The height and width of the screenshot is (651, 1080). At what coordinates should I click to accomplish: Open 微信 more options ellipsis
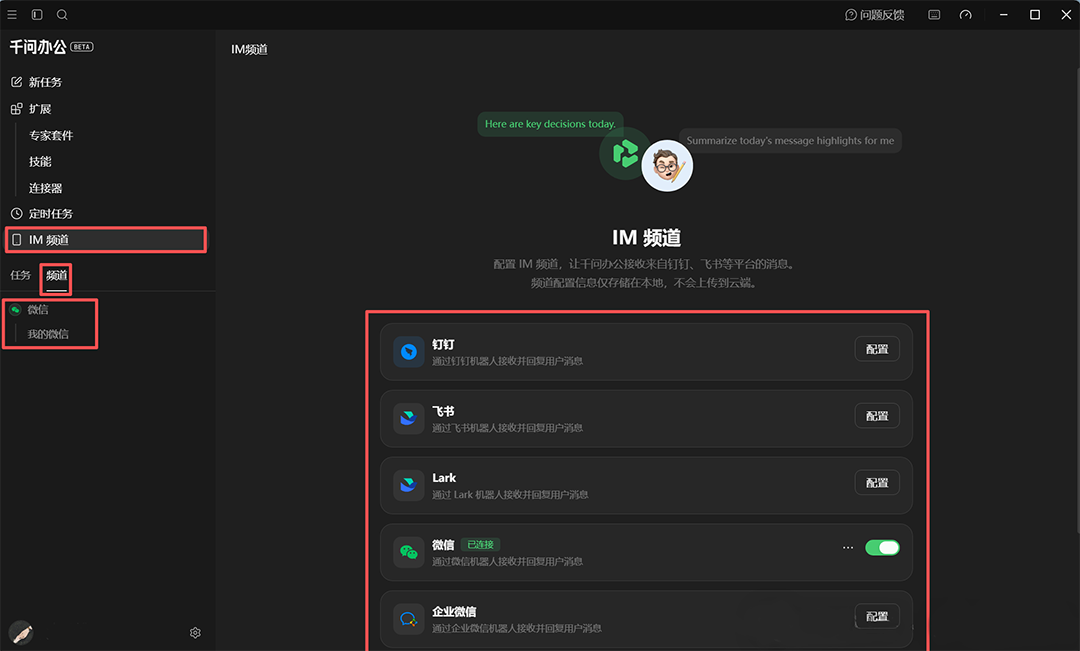848,548
